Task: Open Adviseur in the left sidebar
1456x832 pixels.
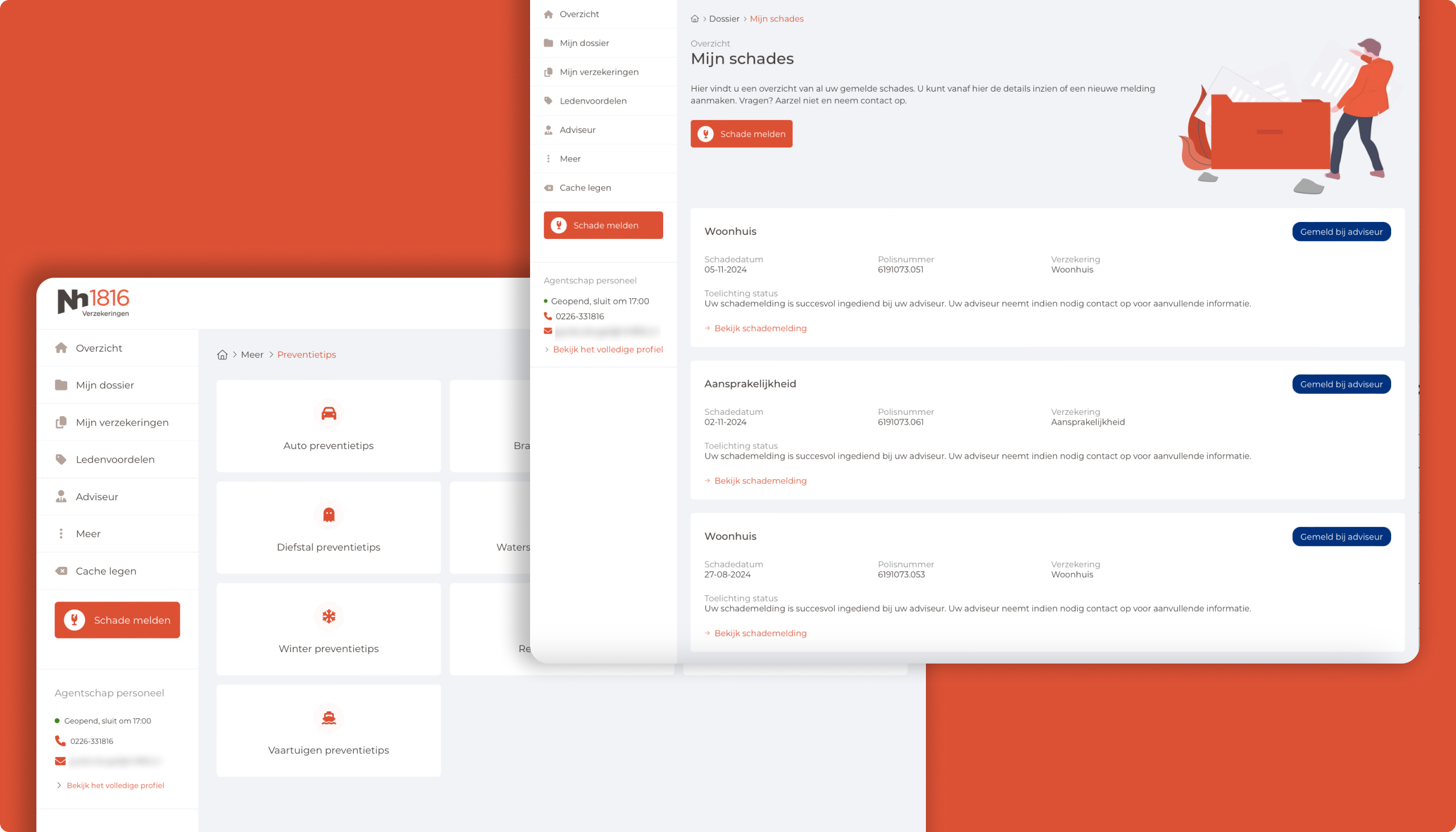Action: [x=97, y=497]
